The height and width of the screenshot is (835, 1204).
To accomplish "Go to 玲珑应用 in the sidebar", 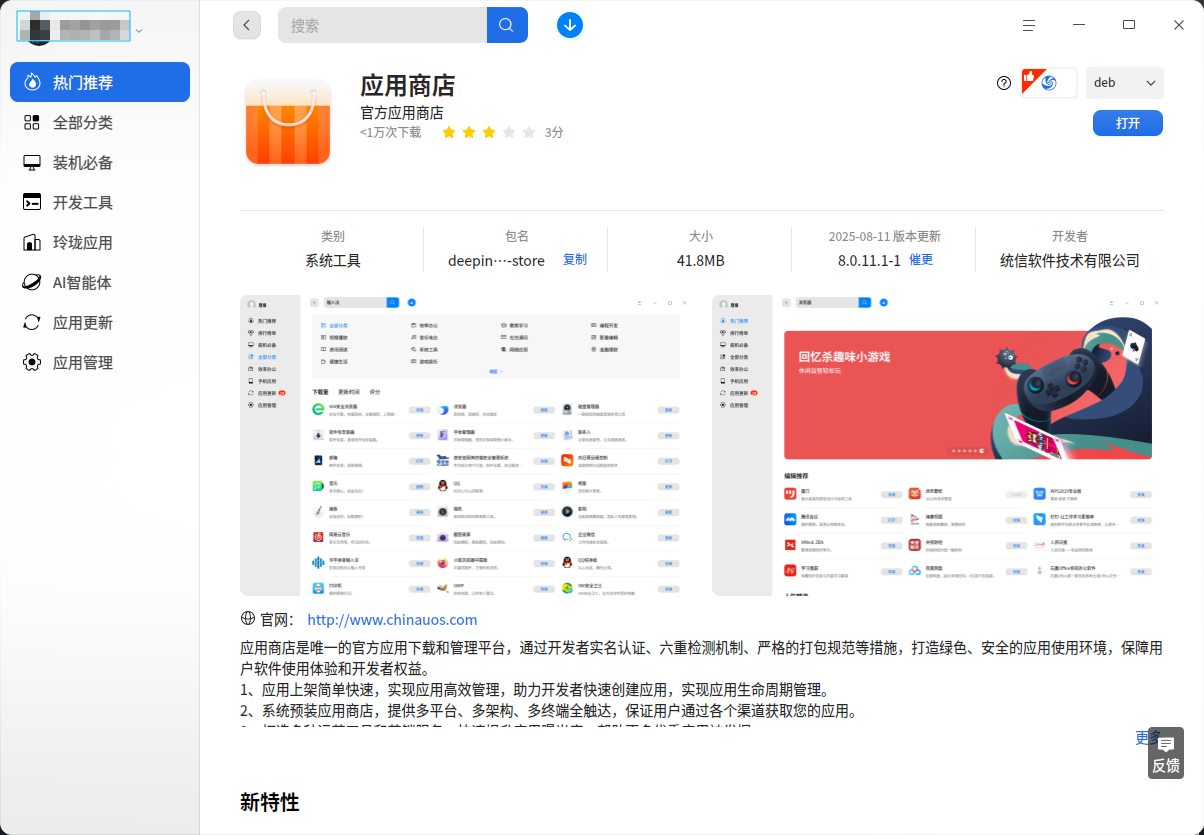I will 100,242.
